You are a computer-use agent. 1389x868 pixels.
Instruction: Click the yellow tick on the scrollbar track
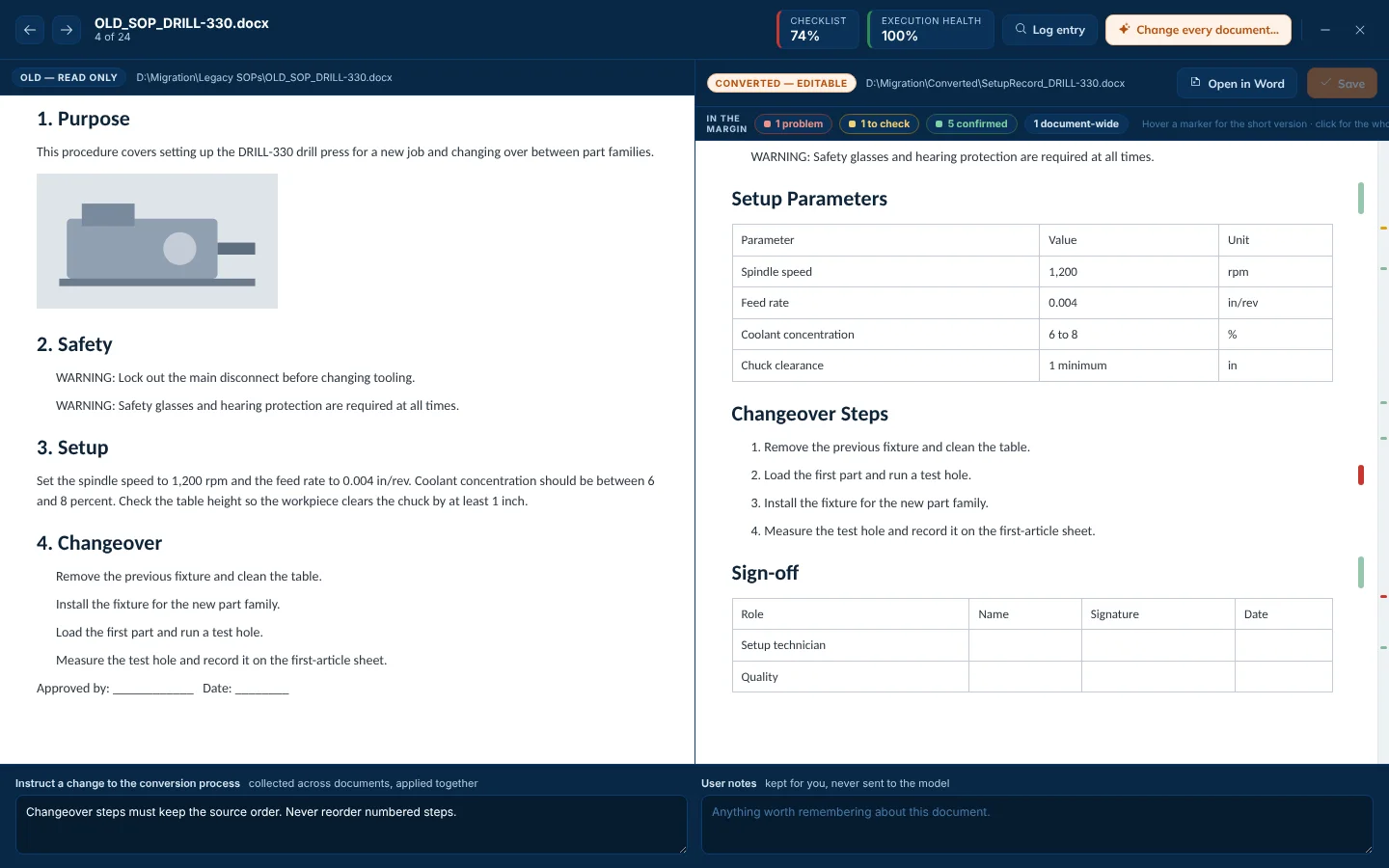click(1383, 228)
